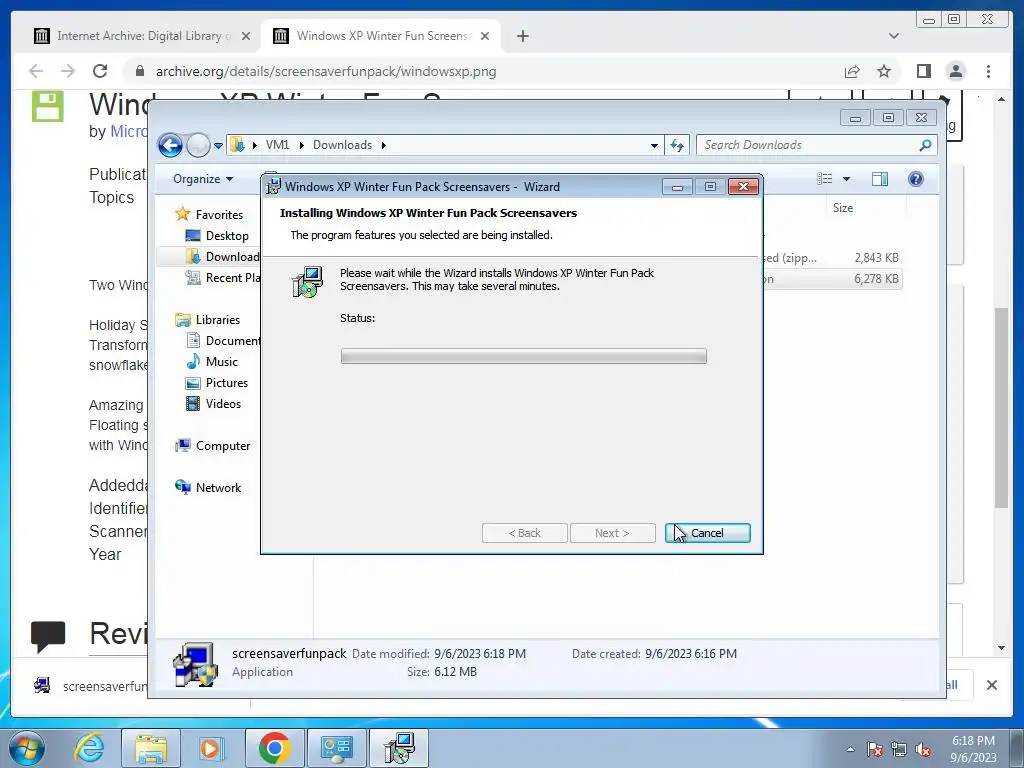
Task: Expand arrow after Downloads in breadcrumb
Action: (x=383, y=145)
